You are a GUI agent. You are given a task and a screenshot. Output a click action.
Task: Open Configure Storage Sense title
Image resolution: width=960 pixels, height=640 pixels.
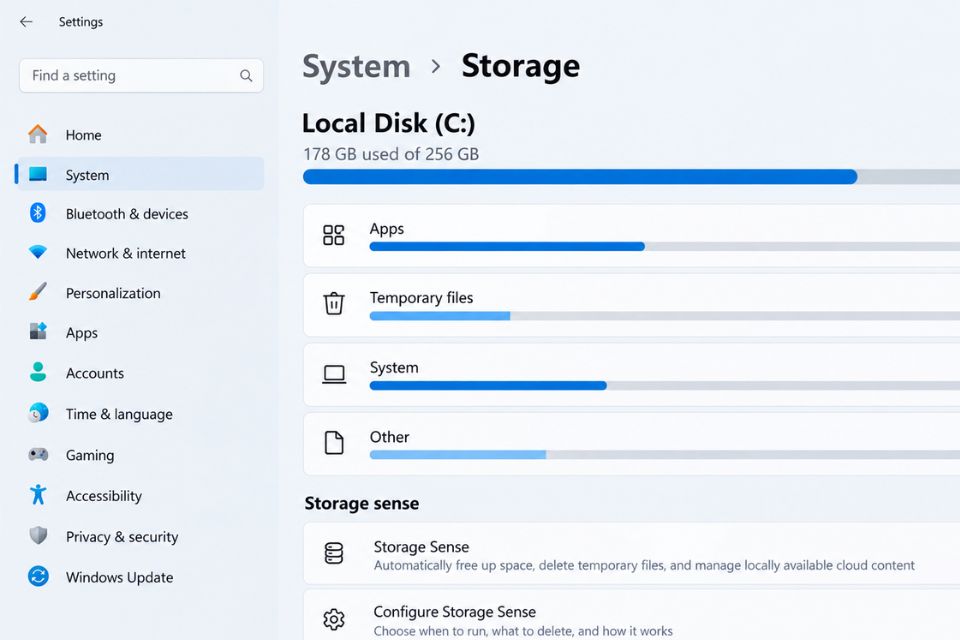454,612
